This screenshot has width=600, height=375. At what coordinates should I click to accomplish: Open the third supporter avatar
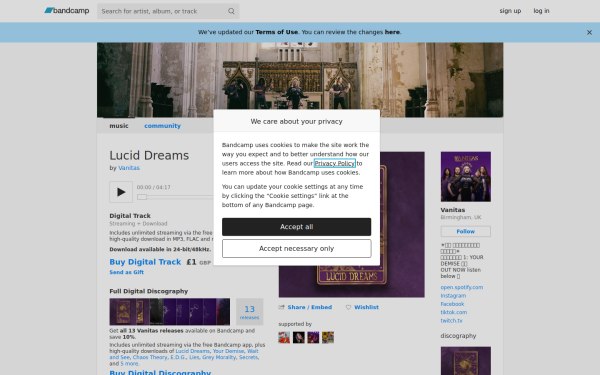[313, 337]
